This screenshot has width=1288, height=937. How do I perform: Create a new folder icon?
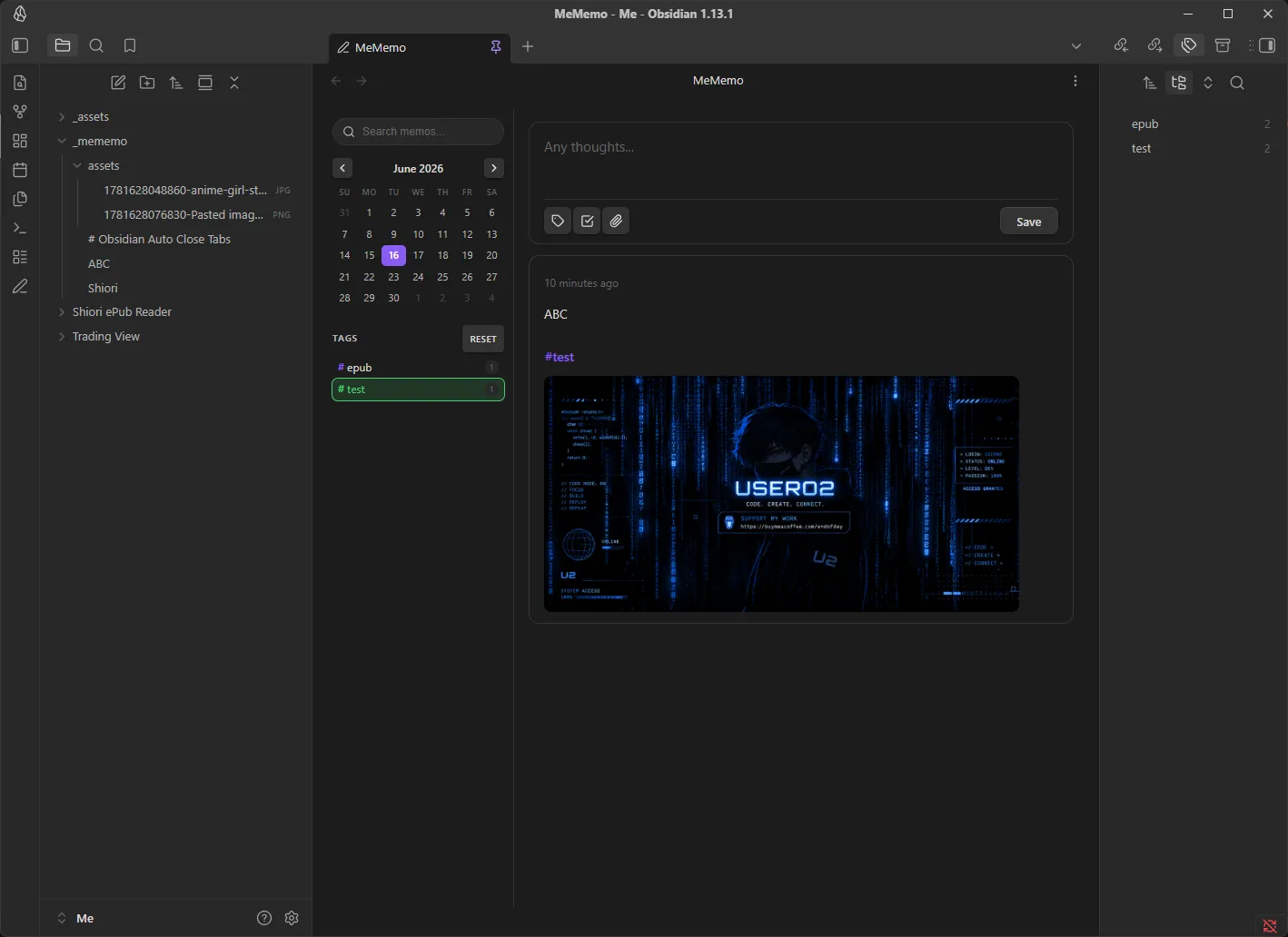(x=147, y=83)
